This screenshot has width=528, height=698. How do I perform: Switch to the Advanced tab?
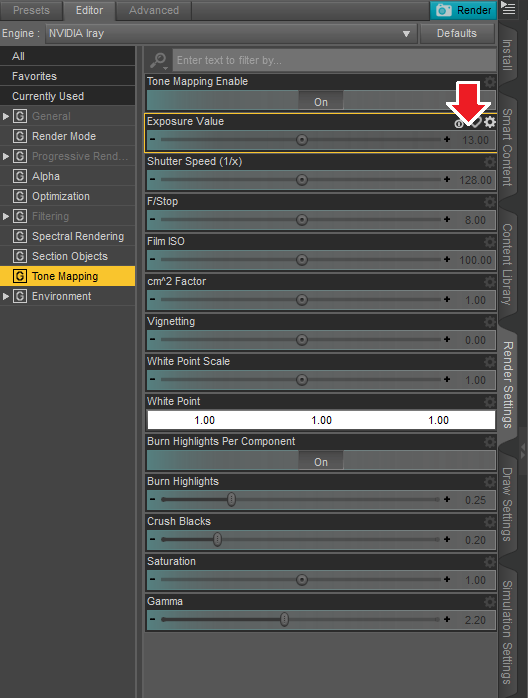pos(154,10)
